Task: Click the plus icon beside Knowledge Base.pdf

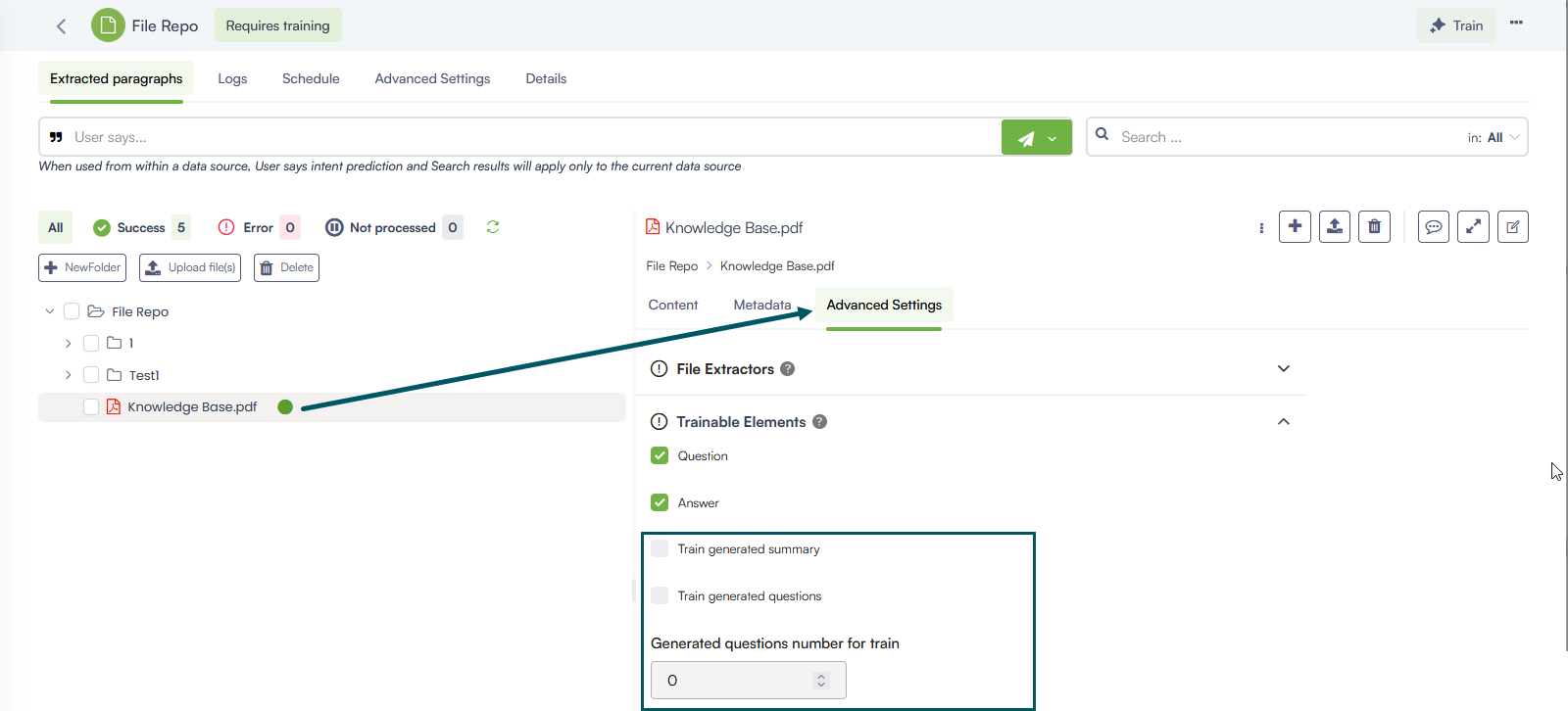Action: click(1295, 227)
